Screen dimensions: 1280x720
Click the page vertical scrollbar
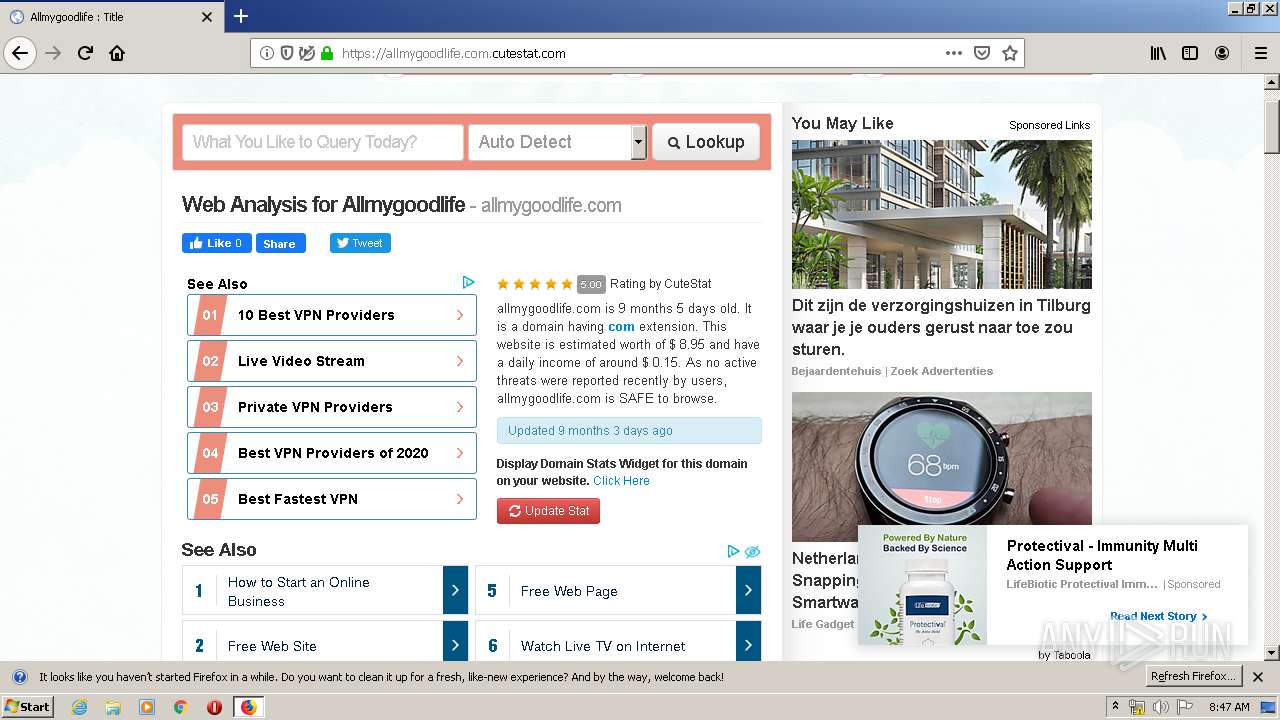click(1271, 367)
